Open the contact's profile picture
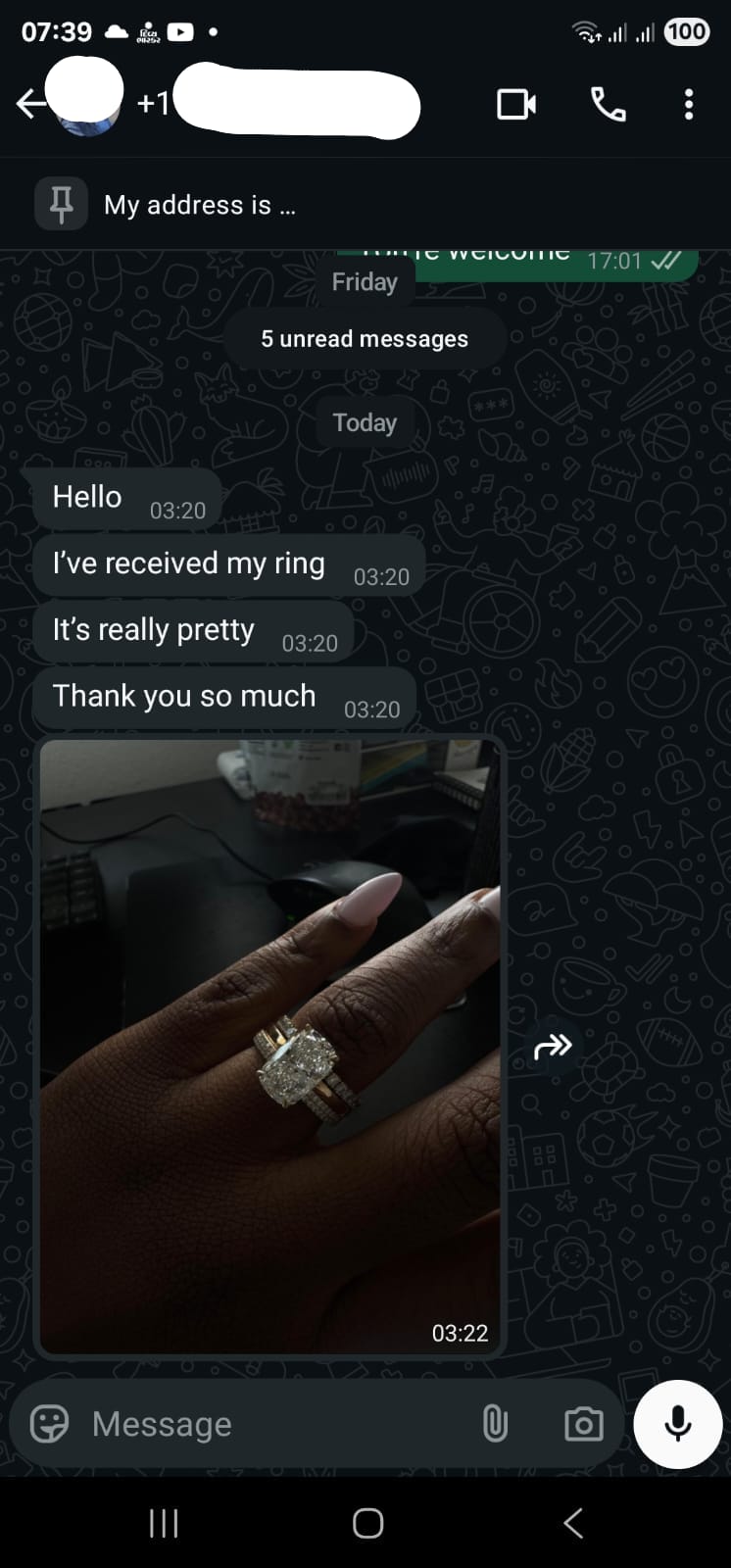Image resolution: width=731 pixels, height=1568 pixels. click(86, 100)
